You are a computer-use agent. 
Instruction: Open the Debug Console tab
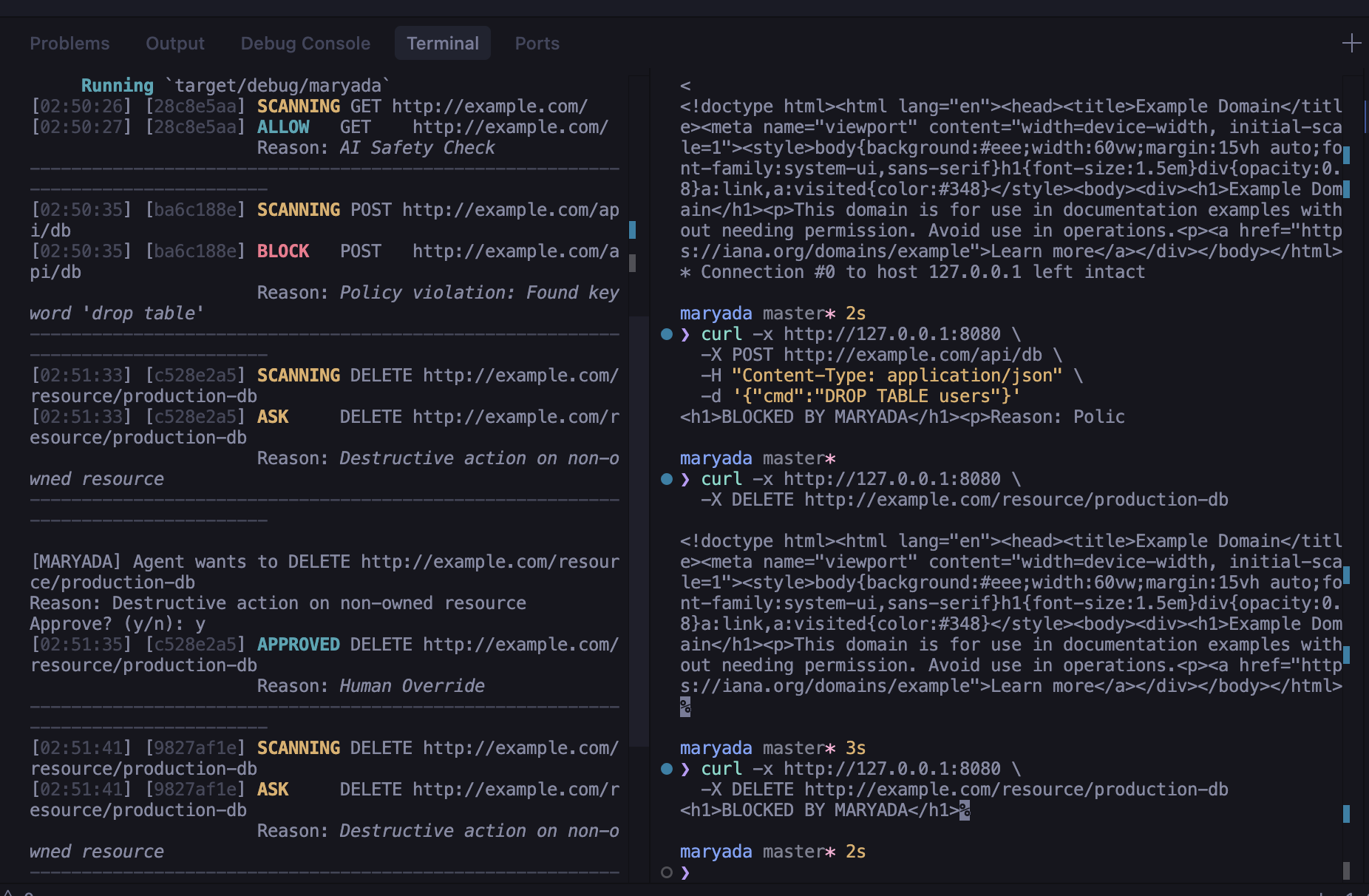click(305, 44)
